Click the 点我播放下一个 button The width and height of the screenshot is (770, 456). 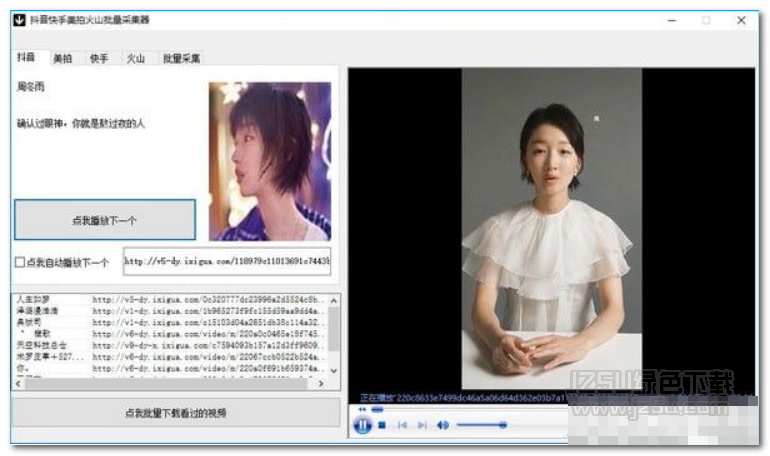[105, 220]
